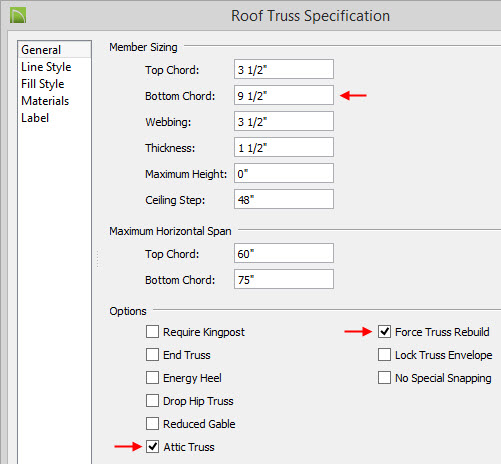
Task: Click the Member Sizing Top Chord field
Action: [x=284, y=69]
